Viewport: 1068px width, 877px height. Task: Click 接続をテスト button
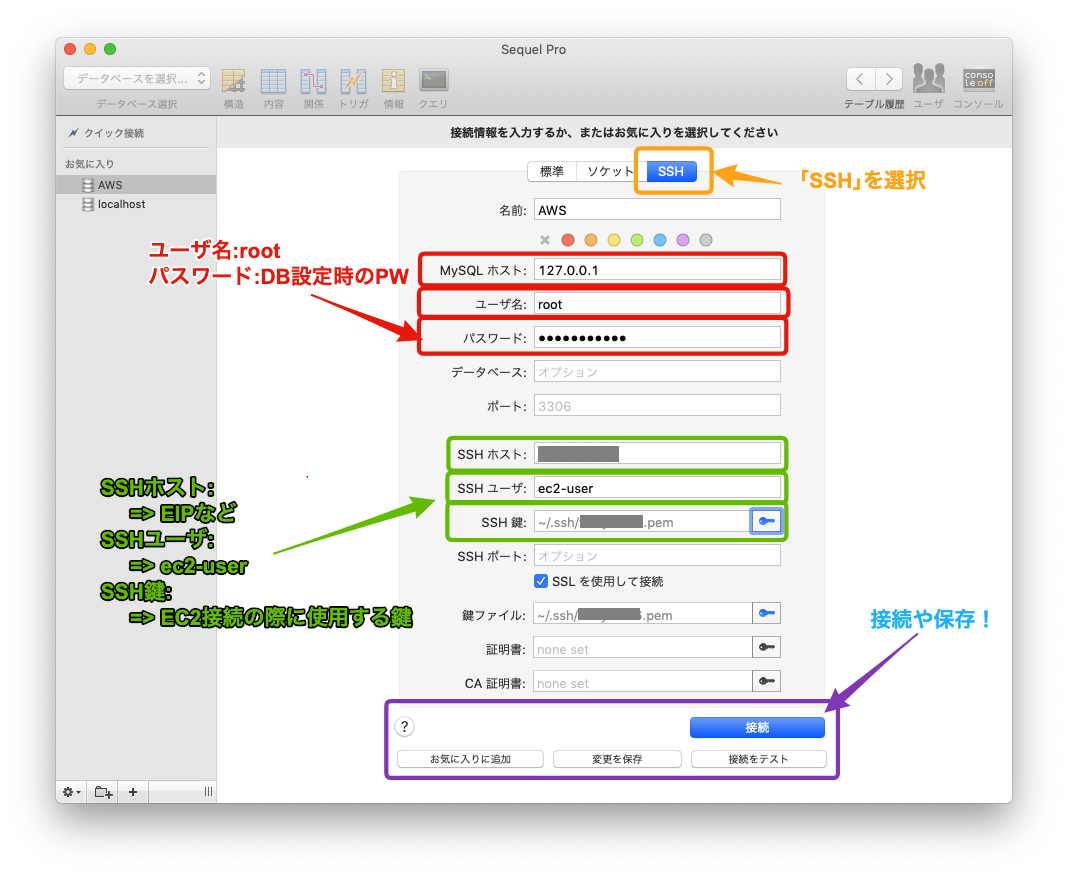759,759
